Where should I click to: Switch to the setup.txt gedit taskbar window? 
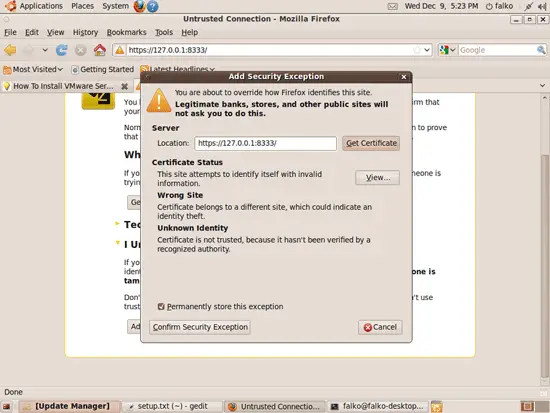[x=172, y=406]
